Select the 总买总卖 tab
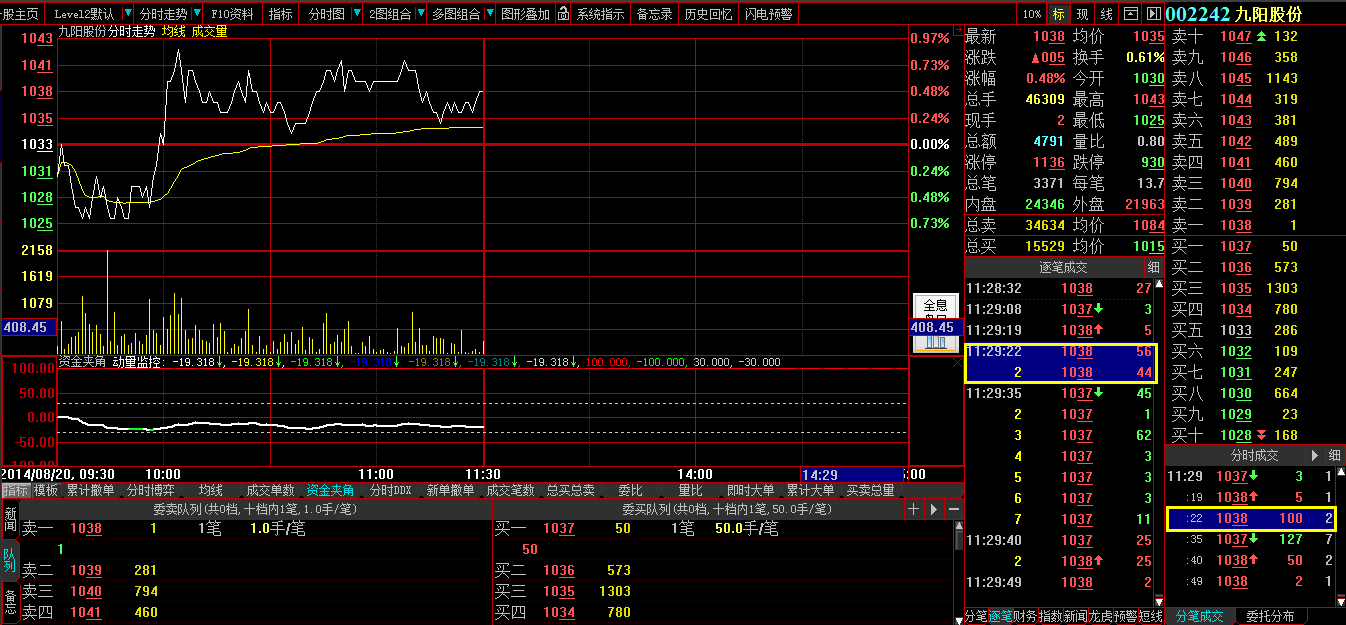The image size is (1346, 625). tap(570, 490)
